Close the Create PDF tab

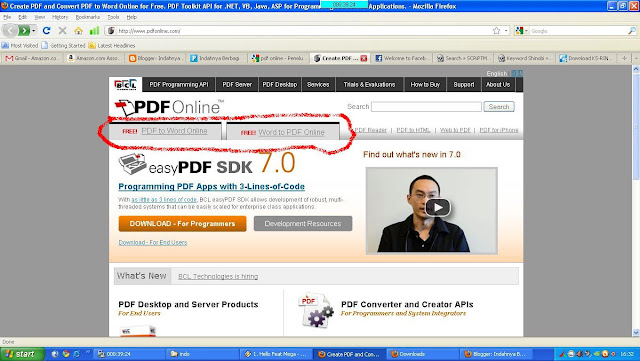364,58
